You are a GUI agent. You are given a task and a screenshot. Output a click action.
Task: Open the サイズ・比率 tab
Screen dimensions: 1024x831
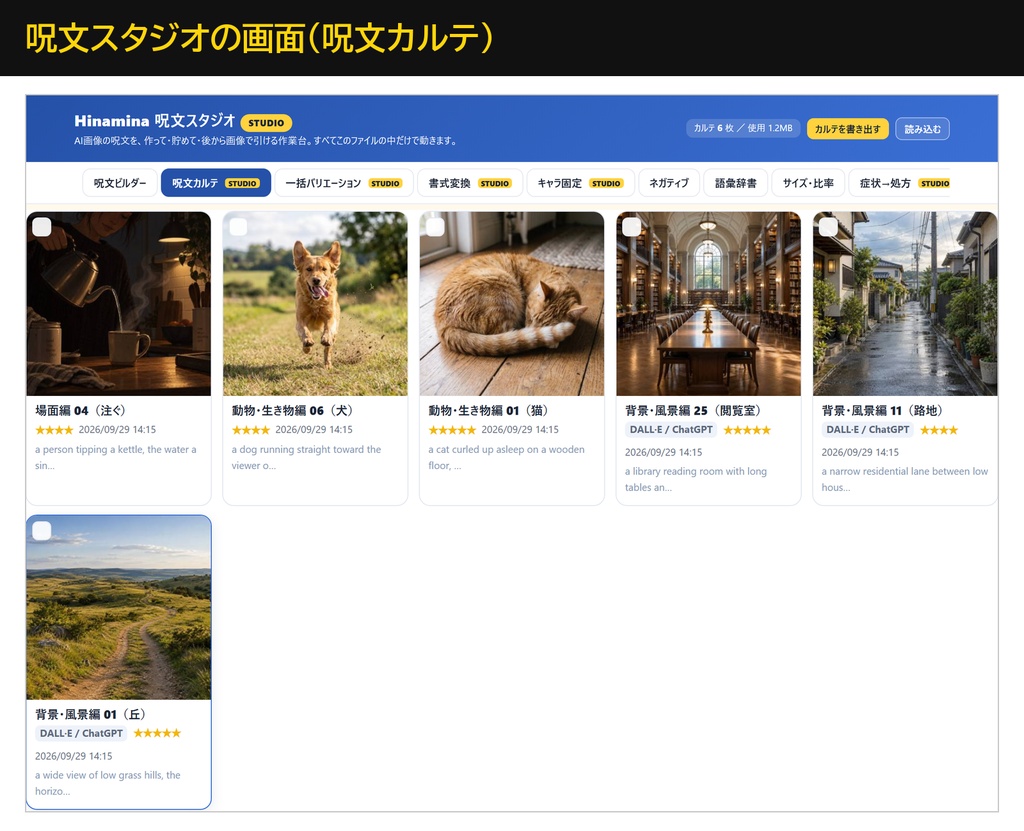point(808,183)
